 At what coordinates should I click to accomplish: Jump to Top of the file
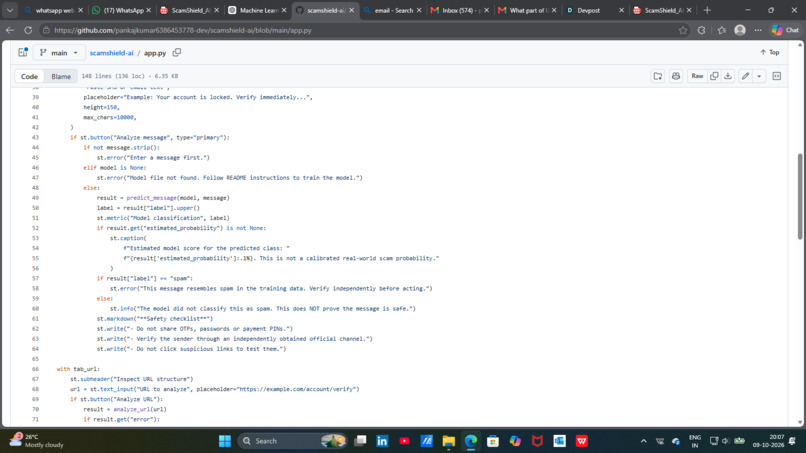(770, 52)
